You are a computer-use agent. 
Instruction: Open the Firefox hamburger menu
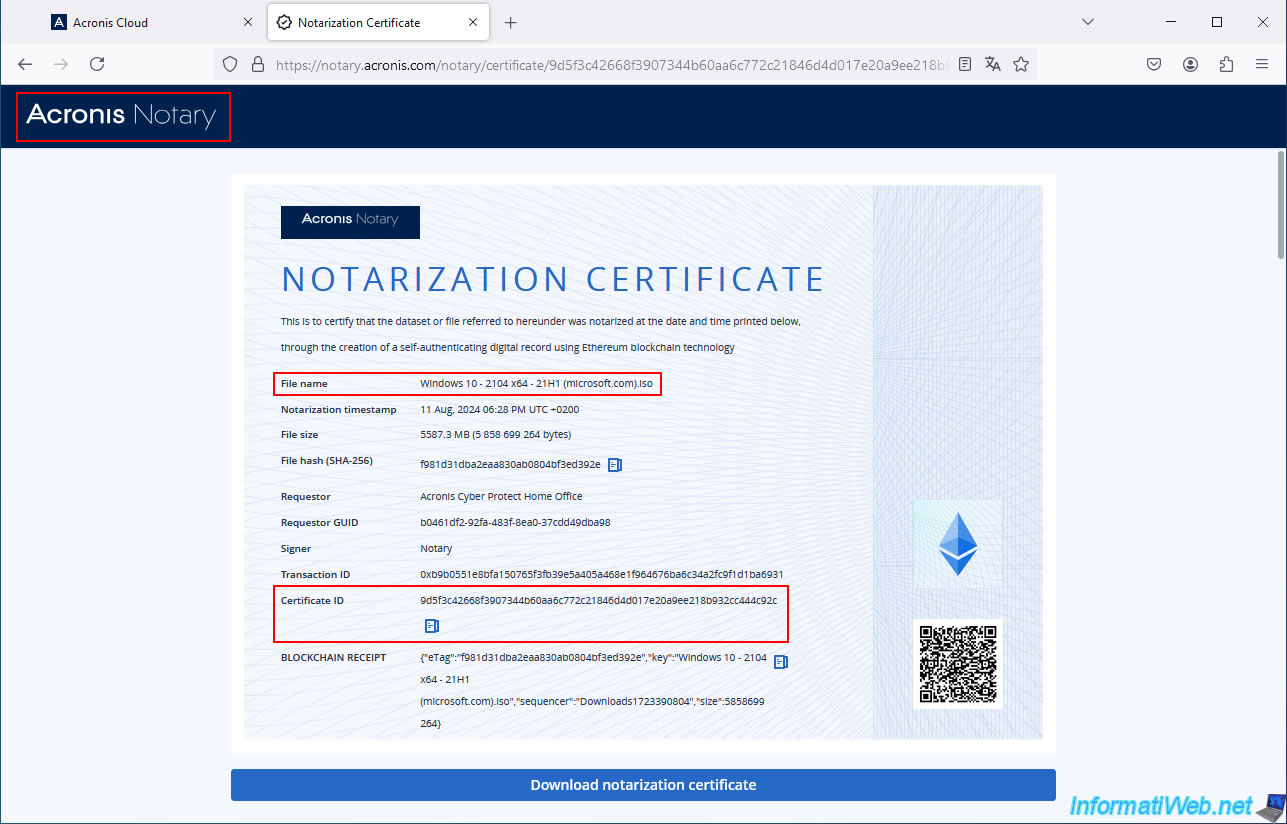pos(1262,64)
